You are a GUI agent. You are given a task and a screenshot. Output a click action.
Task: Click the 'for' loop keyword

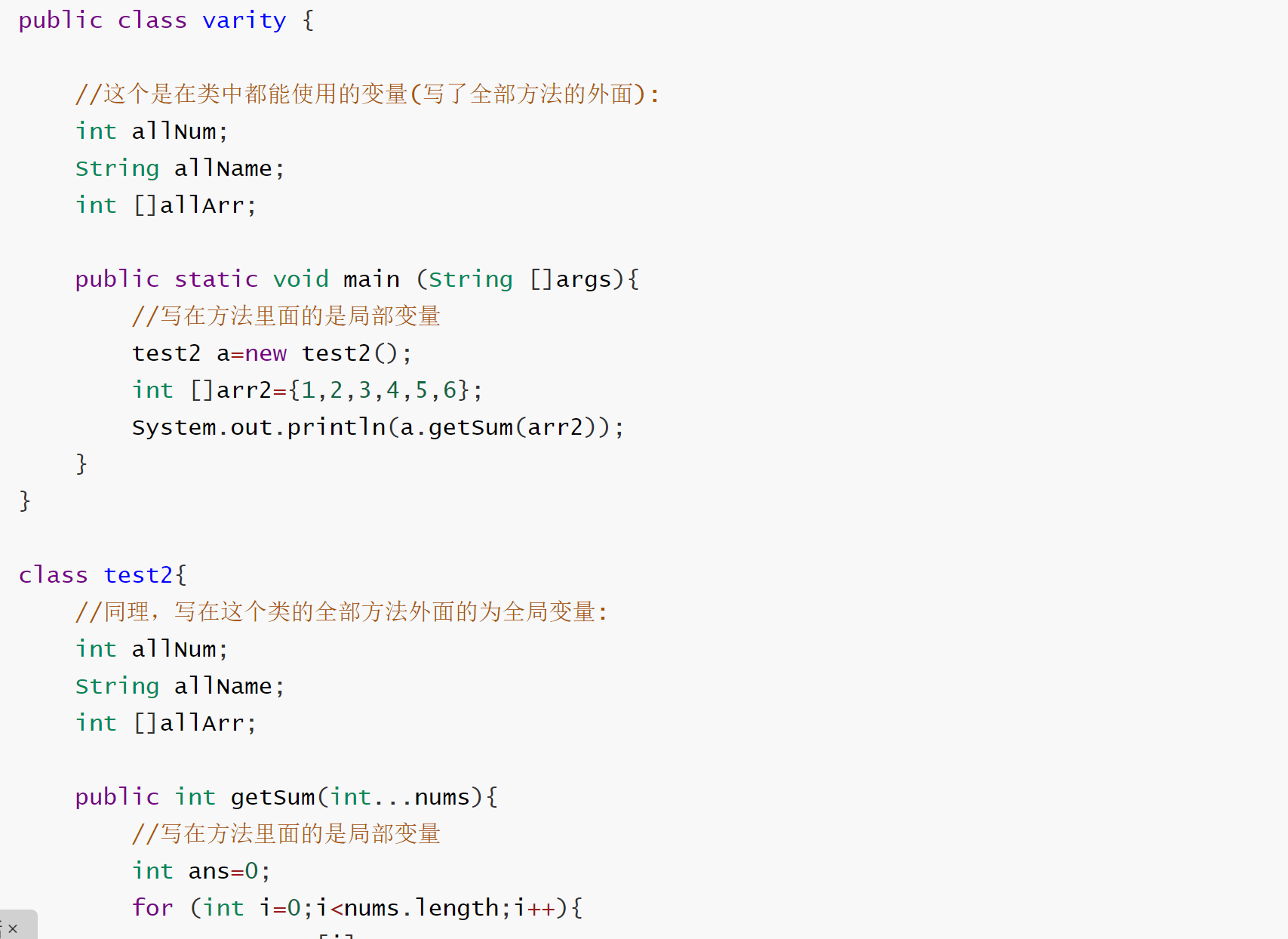[152, 908]
